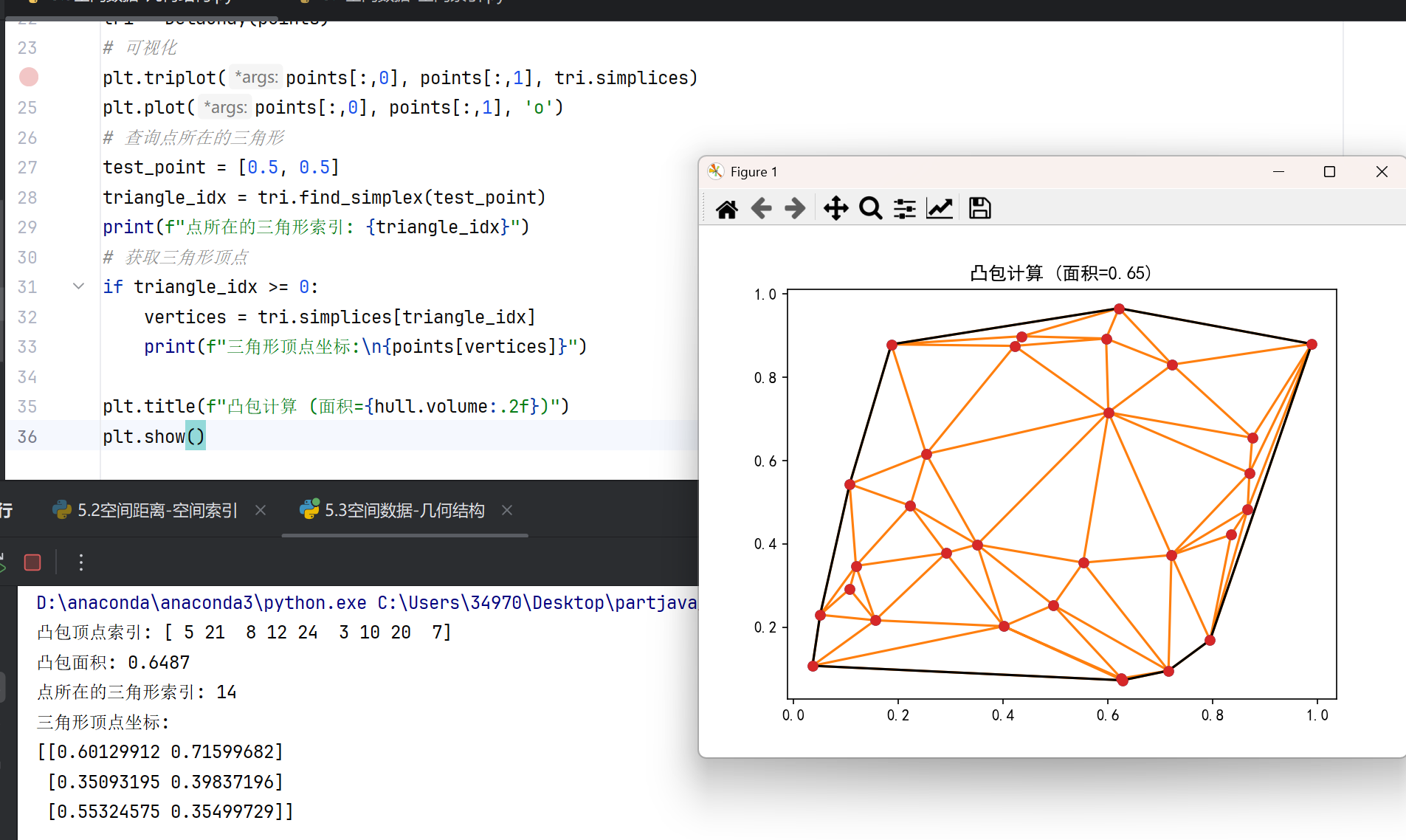Click the comment # 查询点所在的三角形

click(x=193, y=137)
